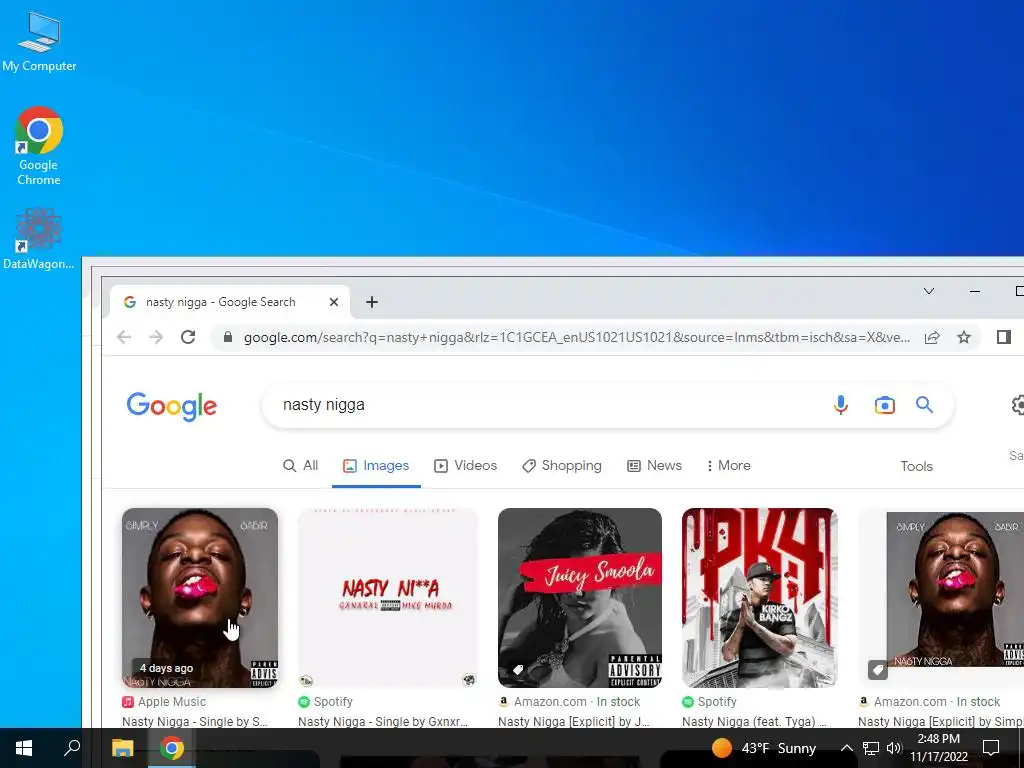Open network status tray icon

(871, 748)
